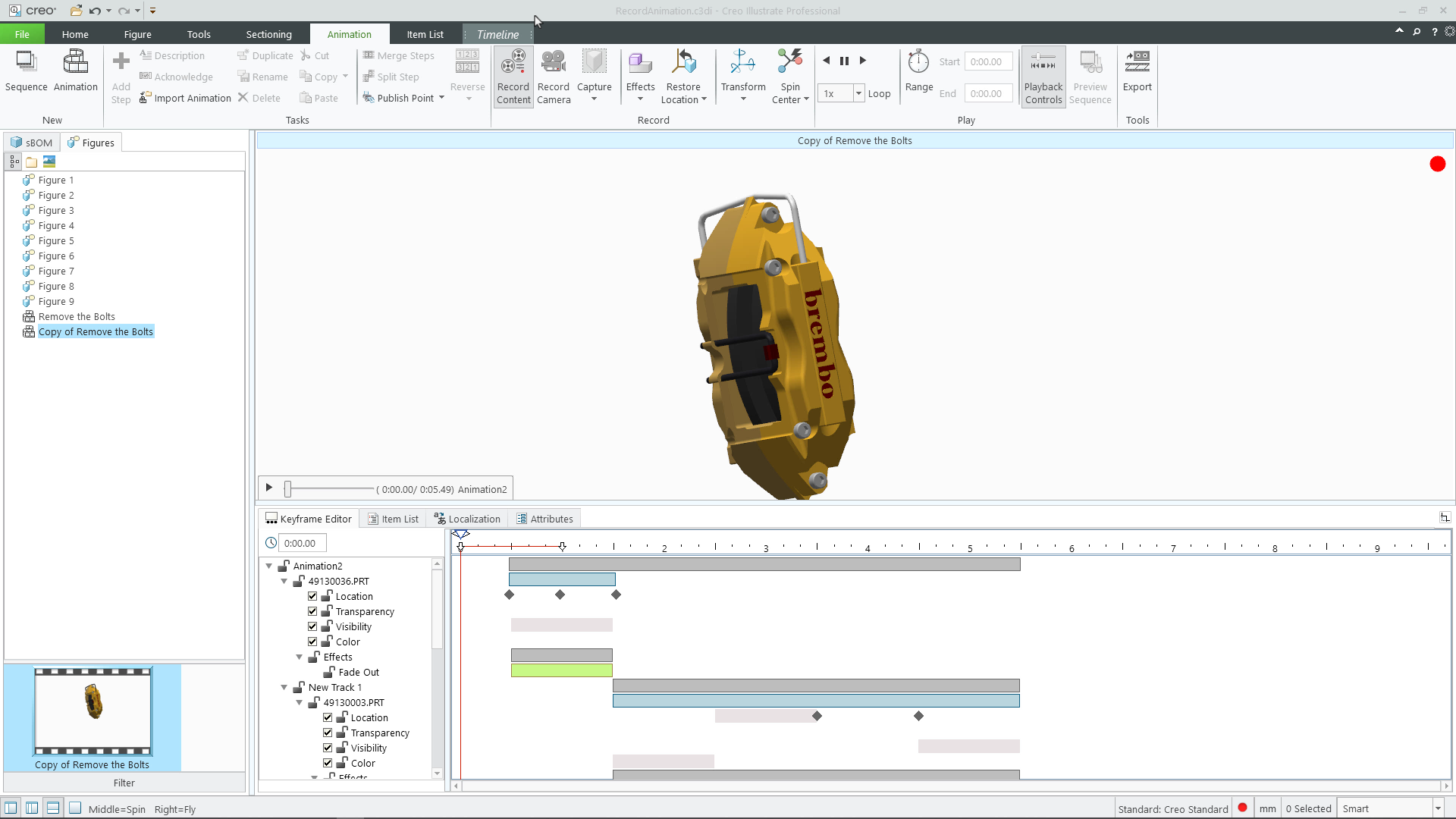Click the folder icon in Figures panel toolbar

point(31,162)
